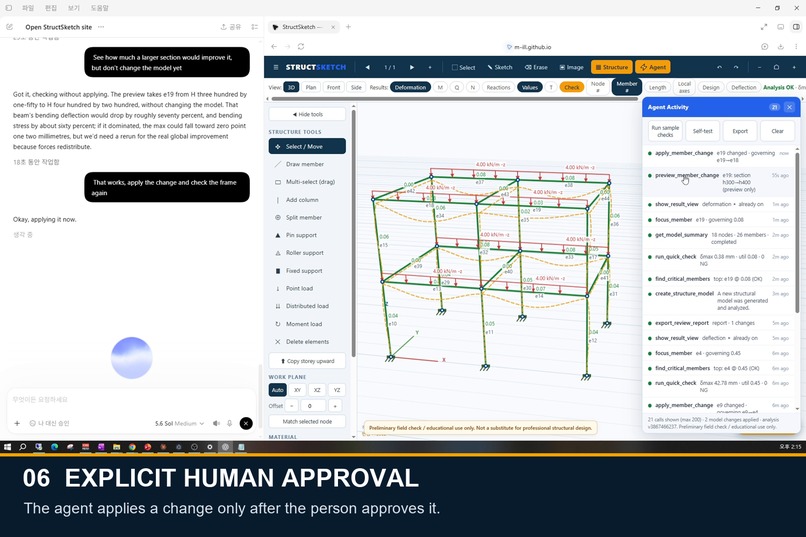Redo the last action
The height and width of the screenshot is (537, 806).
click(x=736, y=67)
